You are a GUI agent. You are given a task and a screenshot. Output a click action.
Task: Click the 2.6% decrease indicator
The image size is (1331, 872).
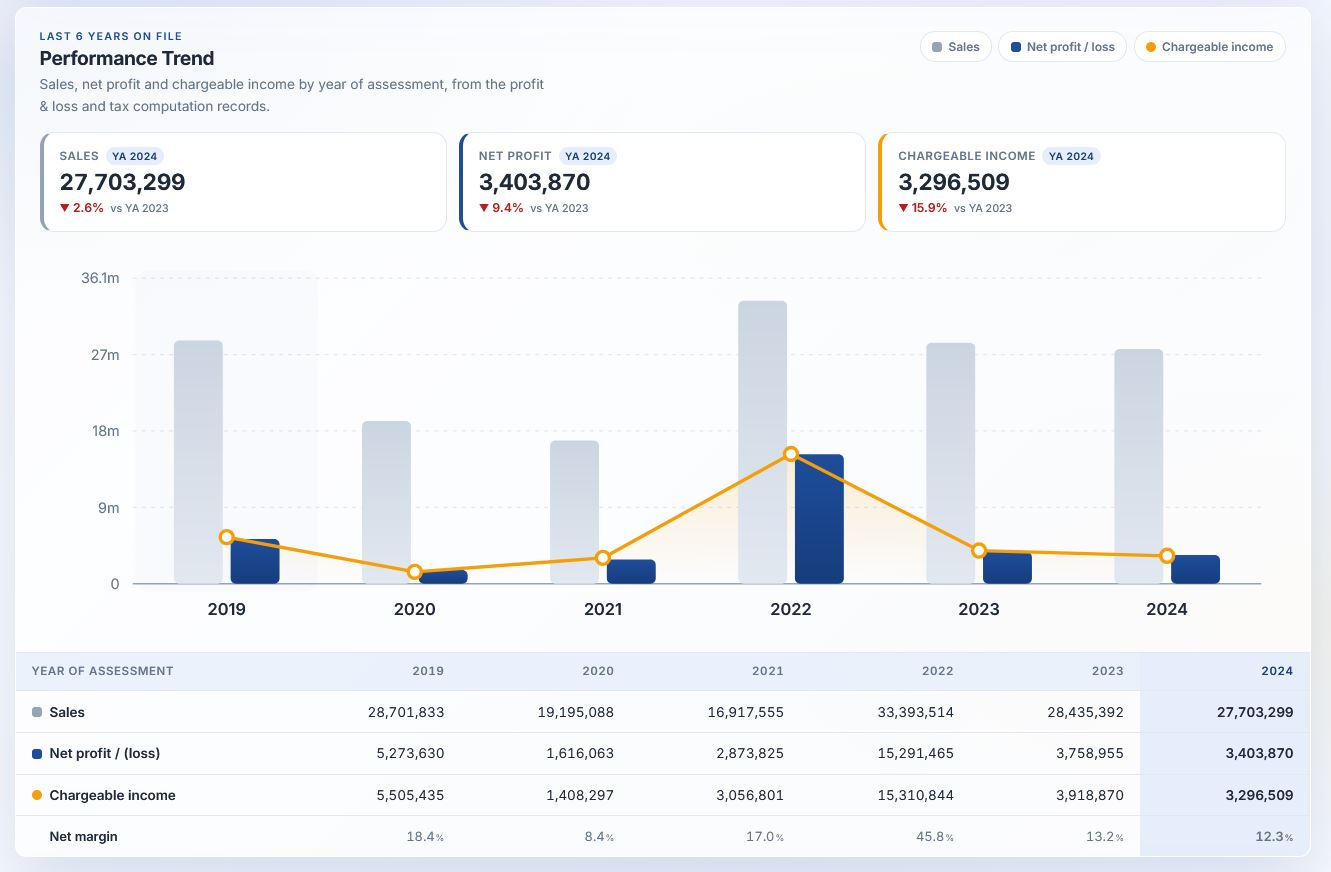[82, 208]
